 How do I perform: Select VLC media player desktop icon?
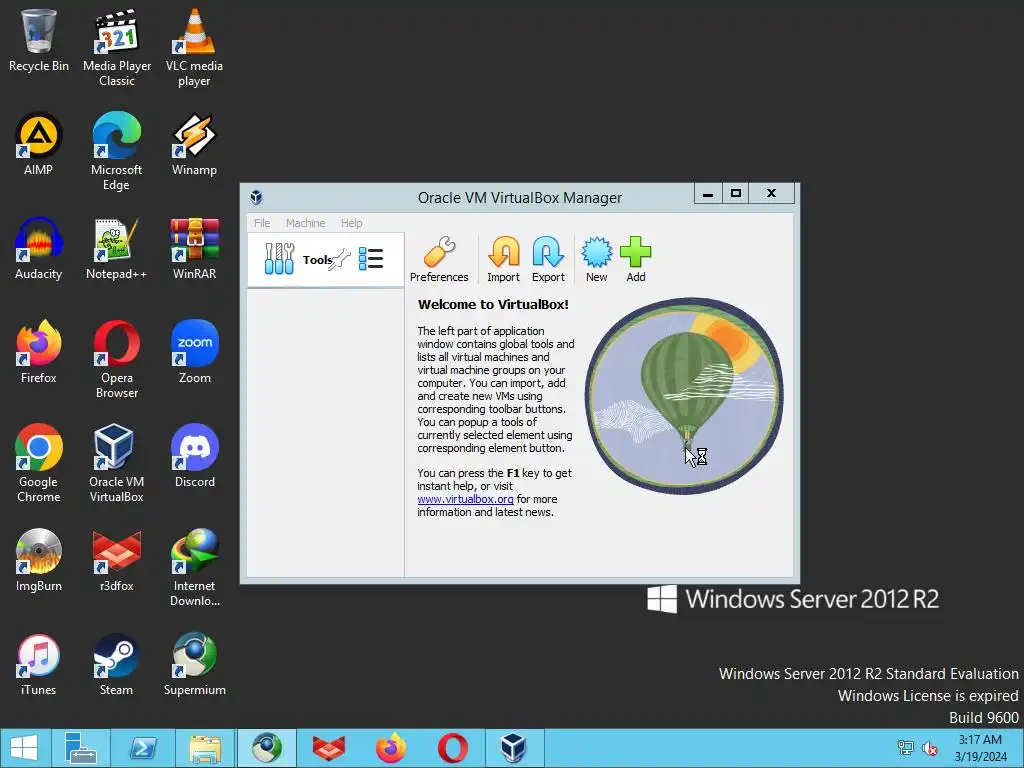click(195, 48)
